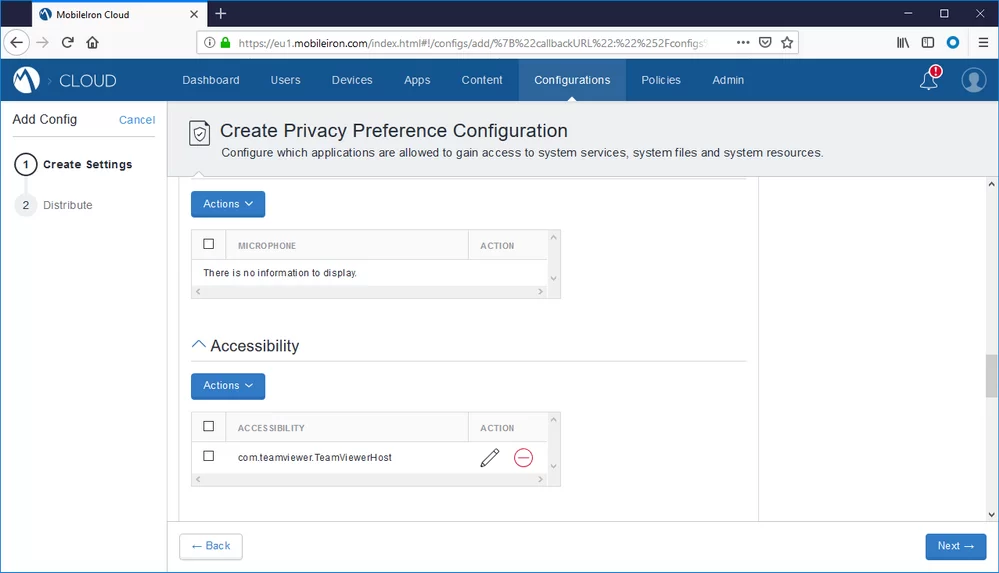This screenshot has width=999, height=573.
Task: Open user profile avatar icon
Action: pyautogui.click(x=973, y=80)
